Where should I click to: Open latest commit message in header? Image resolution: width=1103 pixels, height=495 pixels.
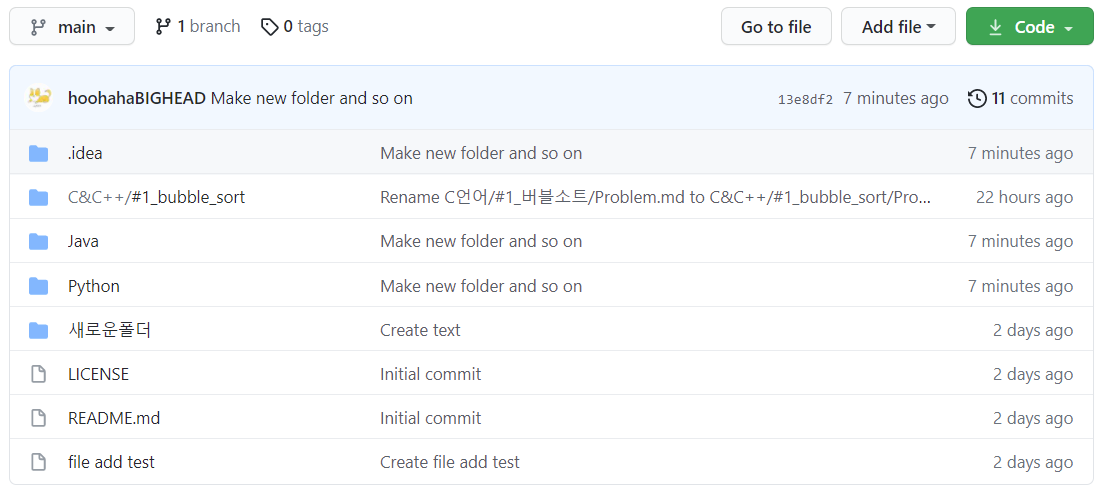point(312,98)
